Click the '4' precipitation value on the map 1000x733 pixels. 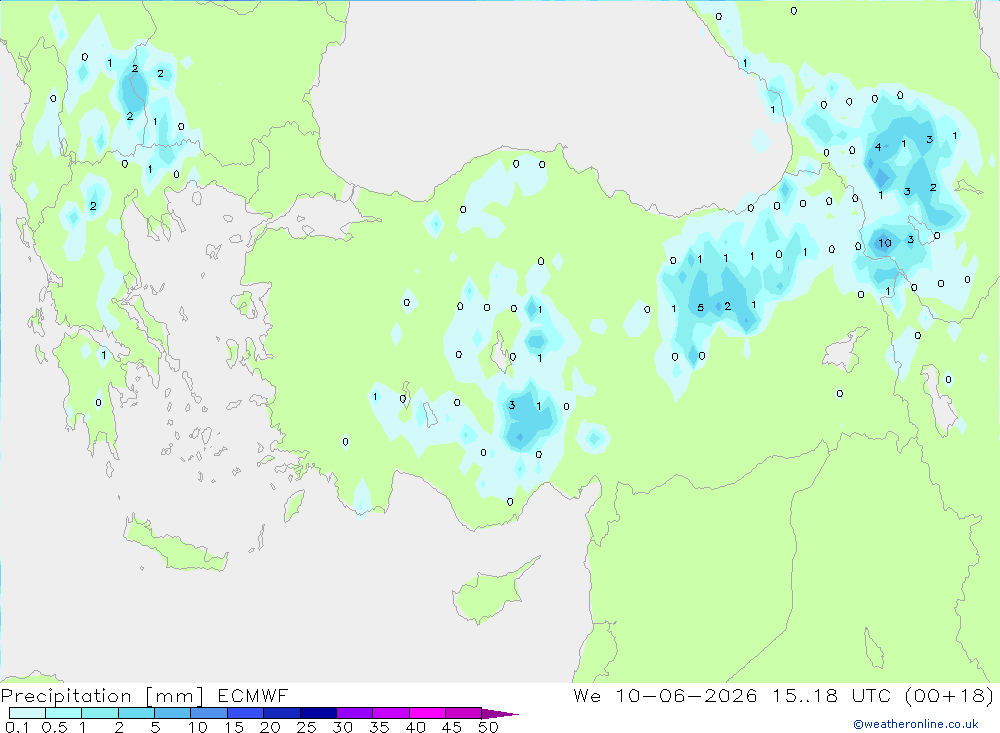click(x=878, y=147)
